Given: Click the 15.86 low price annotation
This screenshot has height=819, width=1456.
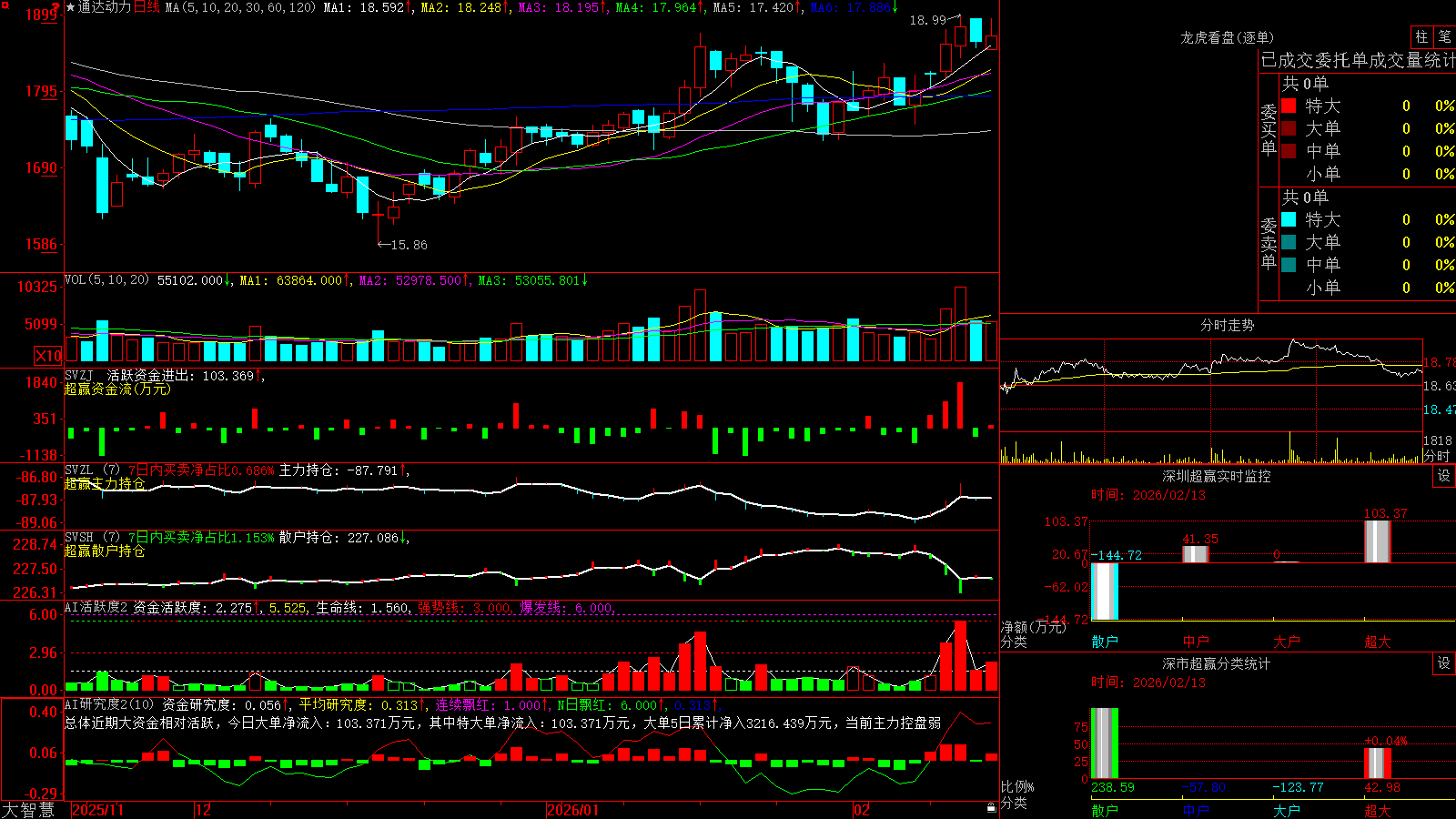Looking at the screenshot, I should 409,245.
